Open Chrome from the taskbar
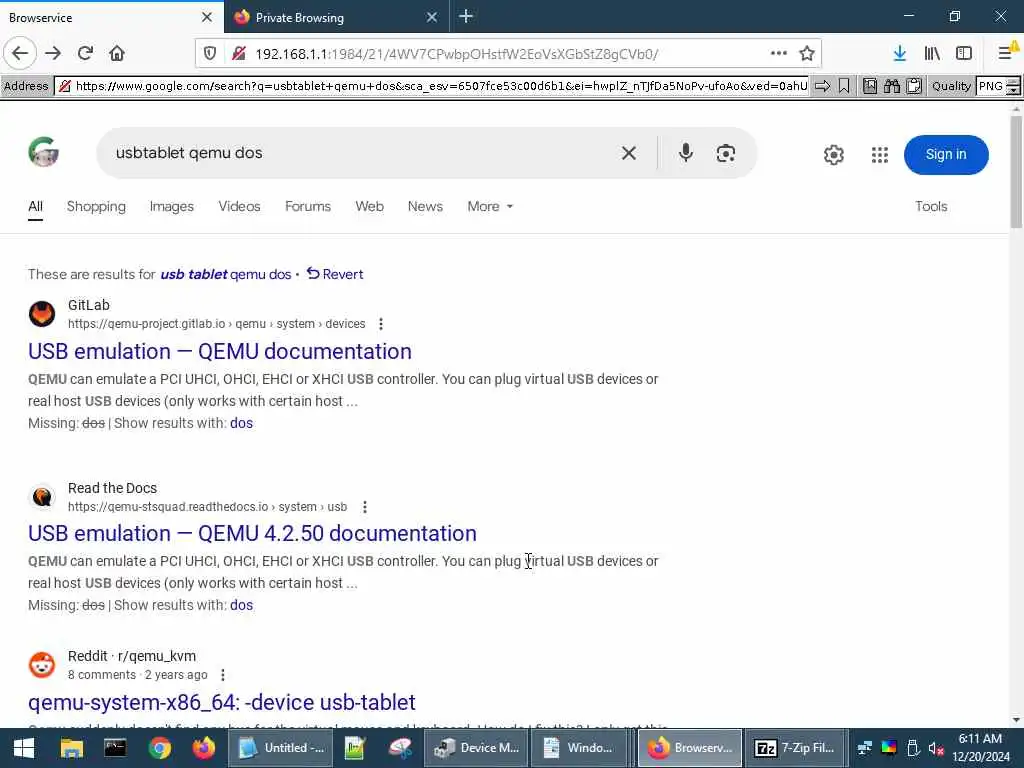Screen dimensions: 1024x768 [x=159, y=748]
